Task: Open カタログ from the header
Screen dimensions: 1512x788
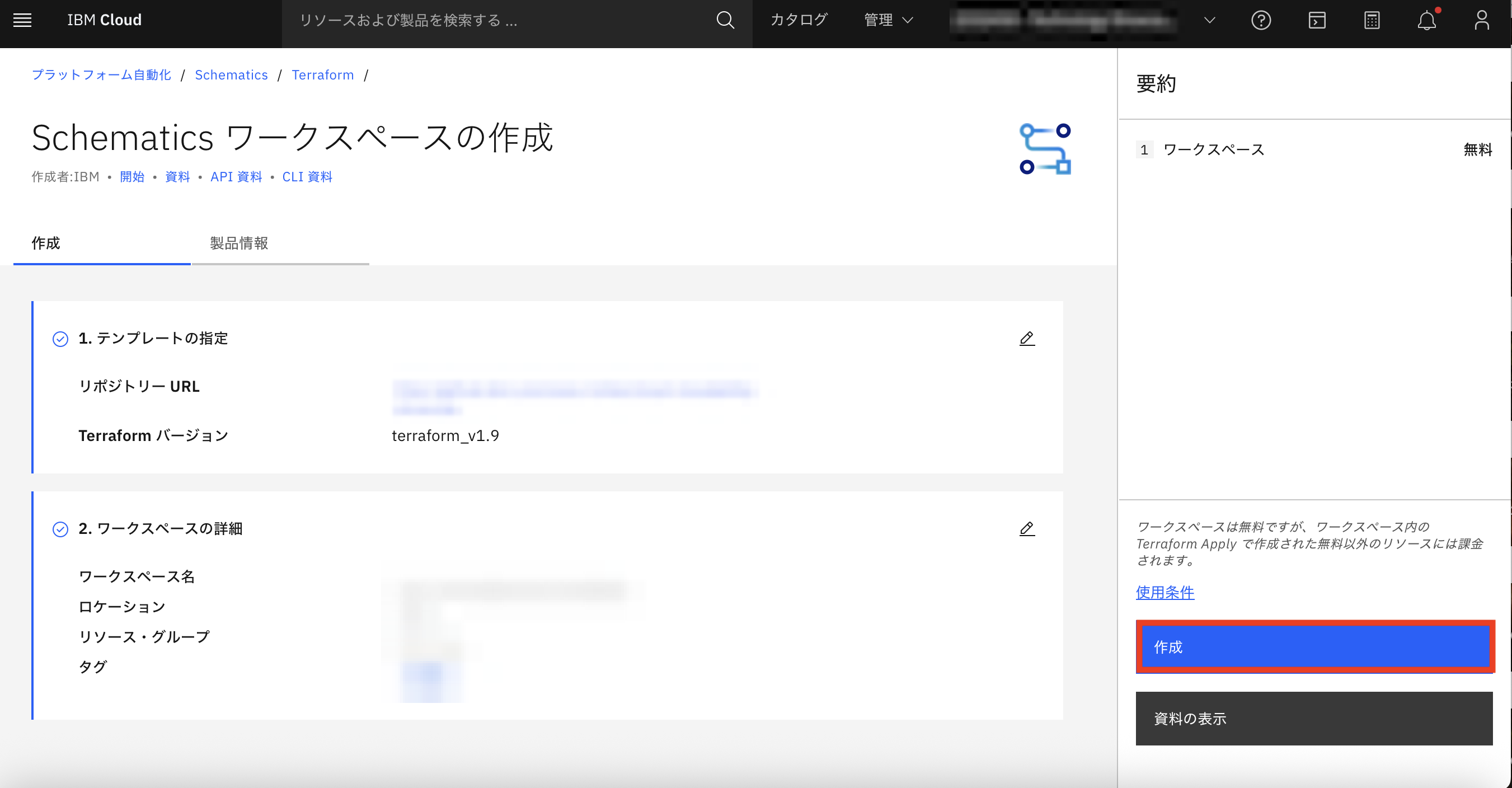Action: coord(799,20)
